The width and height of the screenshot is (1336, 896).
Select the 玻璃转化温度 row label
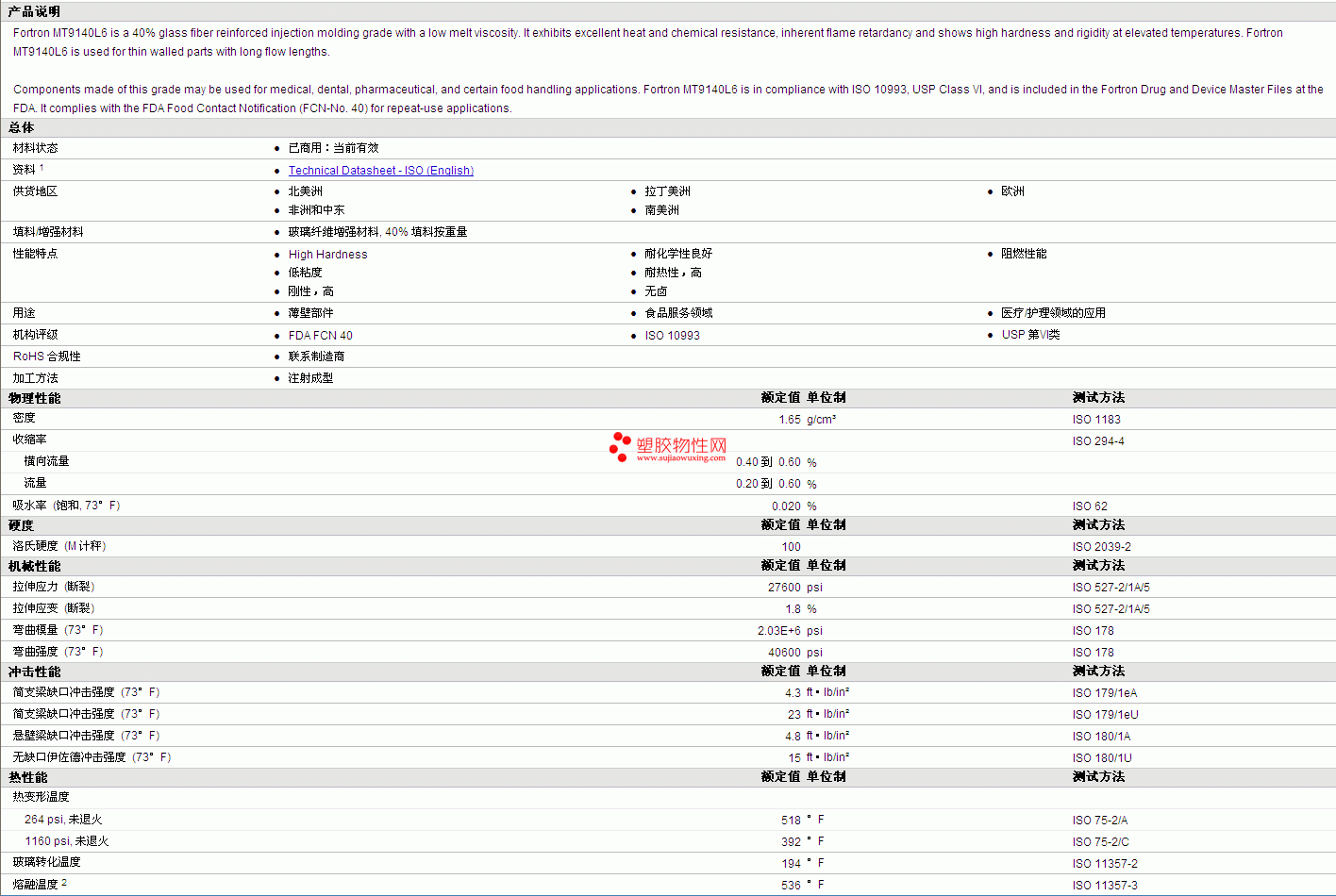(46, 862)
